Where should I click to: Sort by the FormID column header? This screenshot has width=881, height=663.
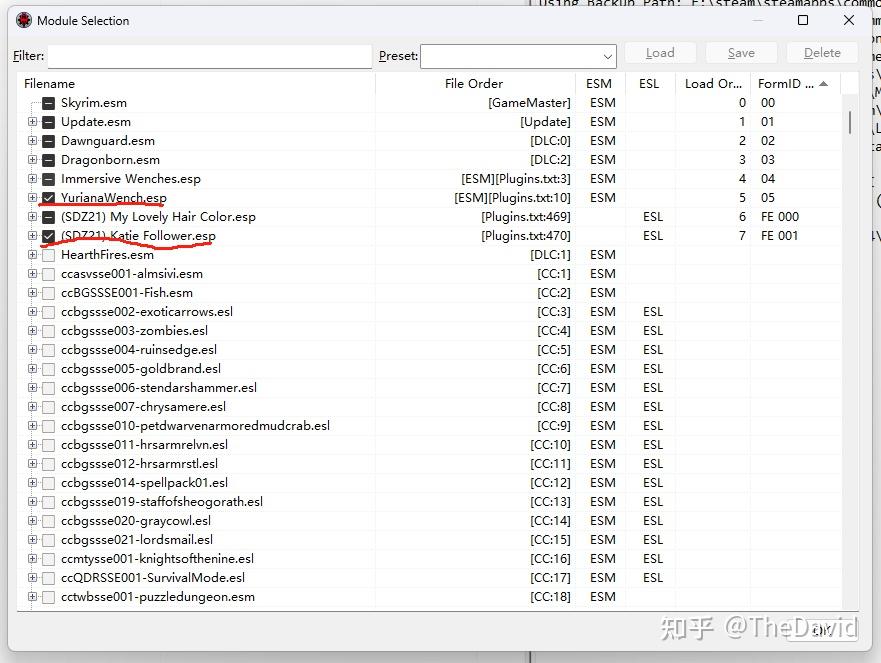tap(794, 84)
